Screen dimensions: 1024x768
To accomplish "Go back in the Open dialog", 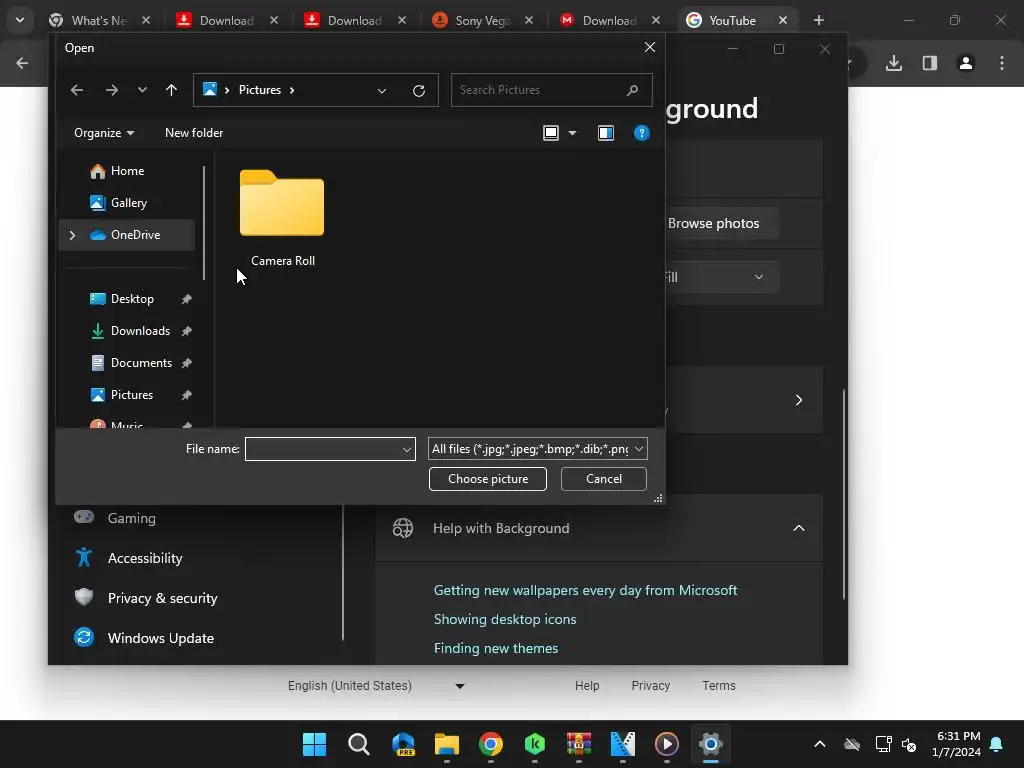I will [77, 90].
